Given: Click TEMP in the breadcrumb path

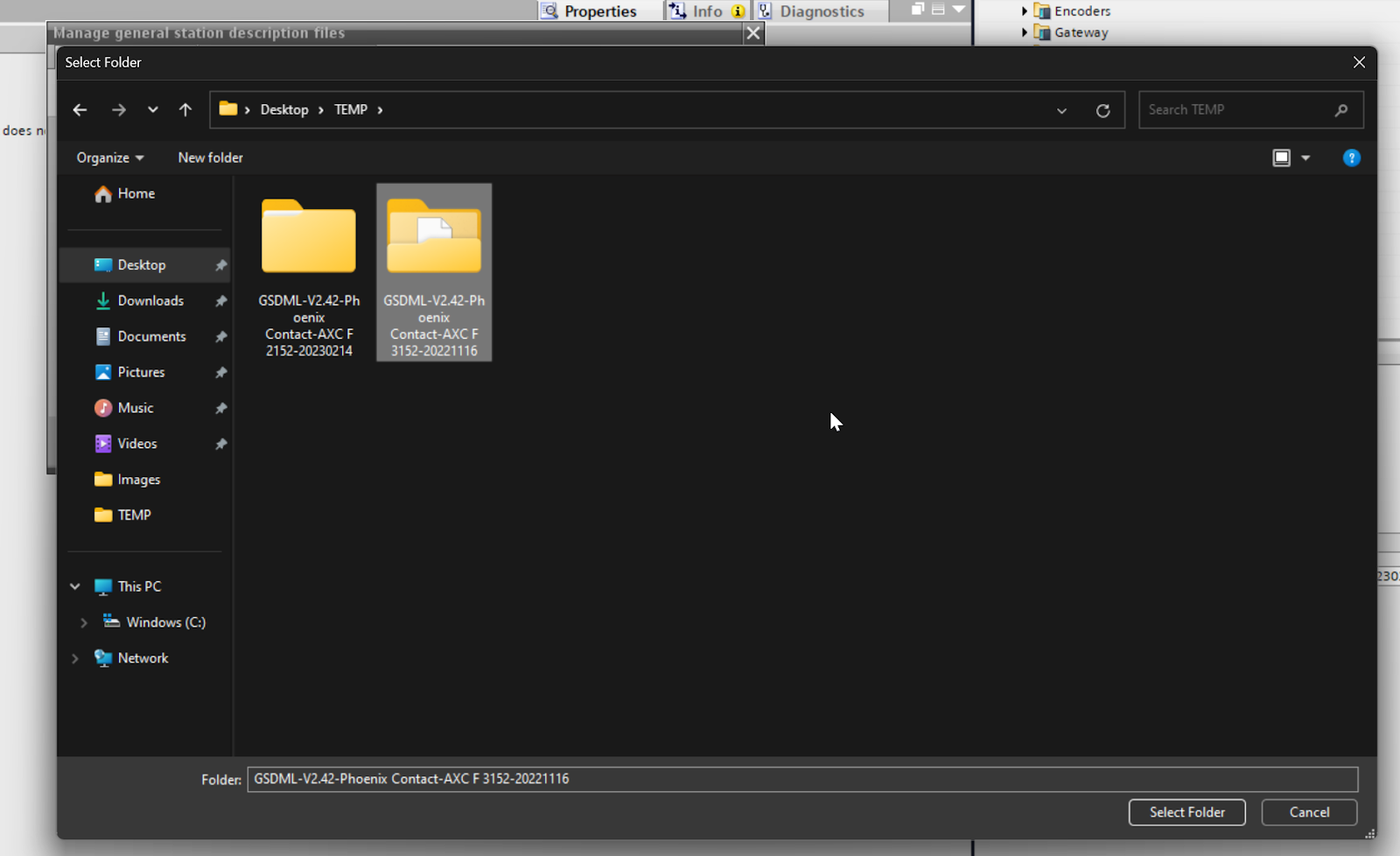Looking at the screenshot, I should 351,109.
